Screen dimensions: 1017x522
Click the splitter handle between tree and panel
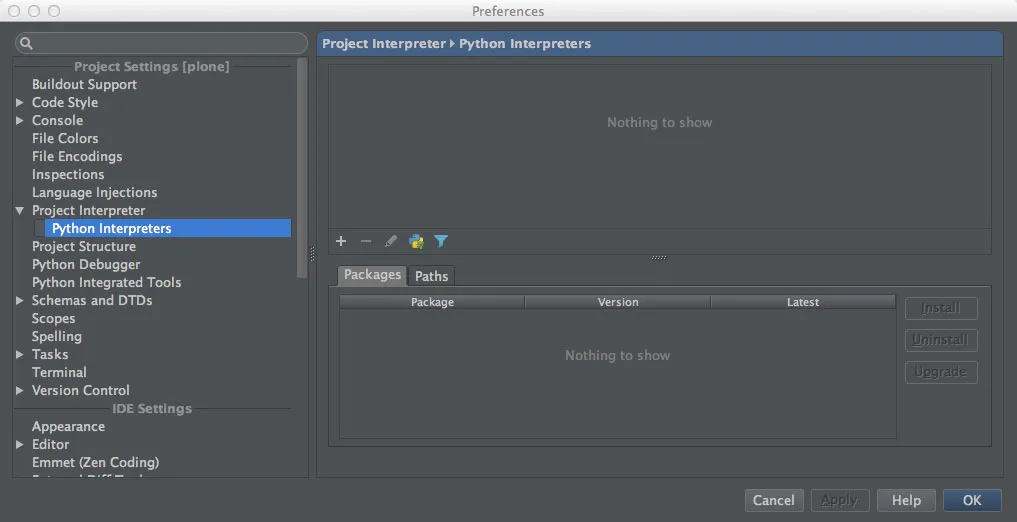pyautogui.click(x=312, y=254)
